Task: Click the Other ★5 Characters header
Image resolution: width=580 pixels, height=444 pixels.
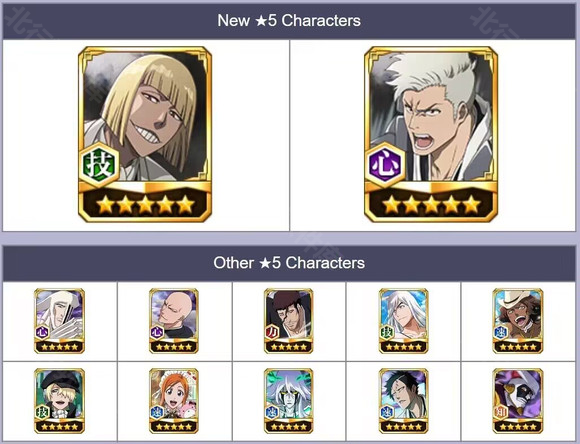Action: [289, 263]
